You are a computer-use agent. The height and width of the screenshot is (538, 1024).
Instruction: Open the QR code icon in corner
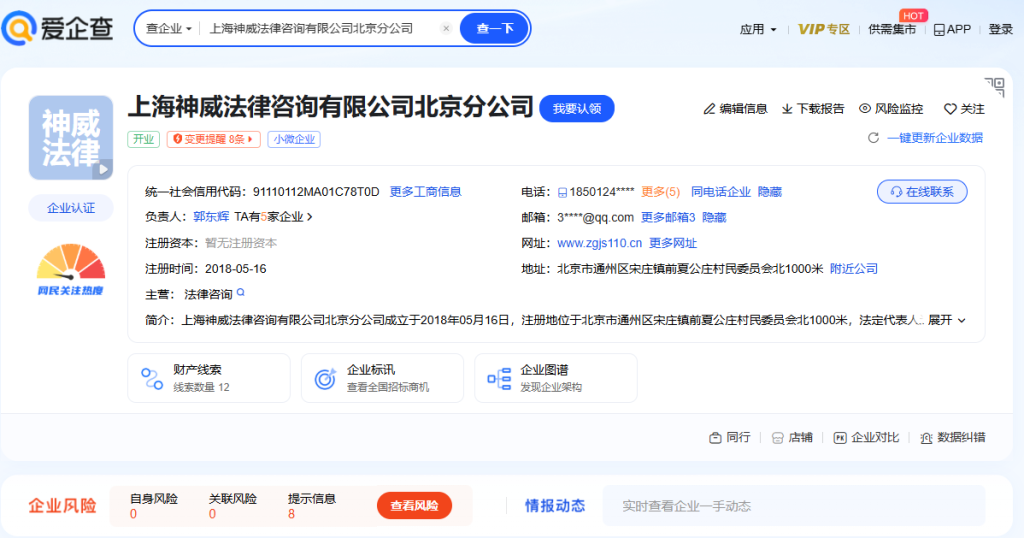pos(994,87)
